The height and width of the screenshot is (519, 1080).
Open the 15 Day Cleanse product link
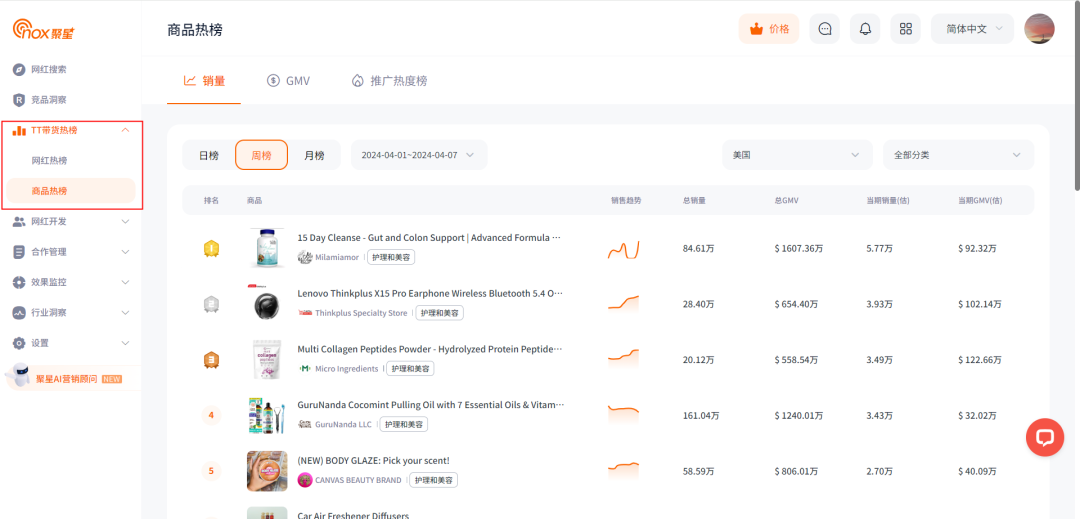429,237
